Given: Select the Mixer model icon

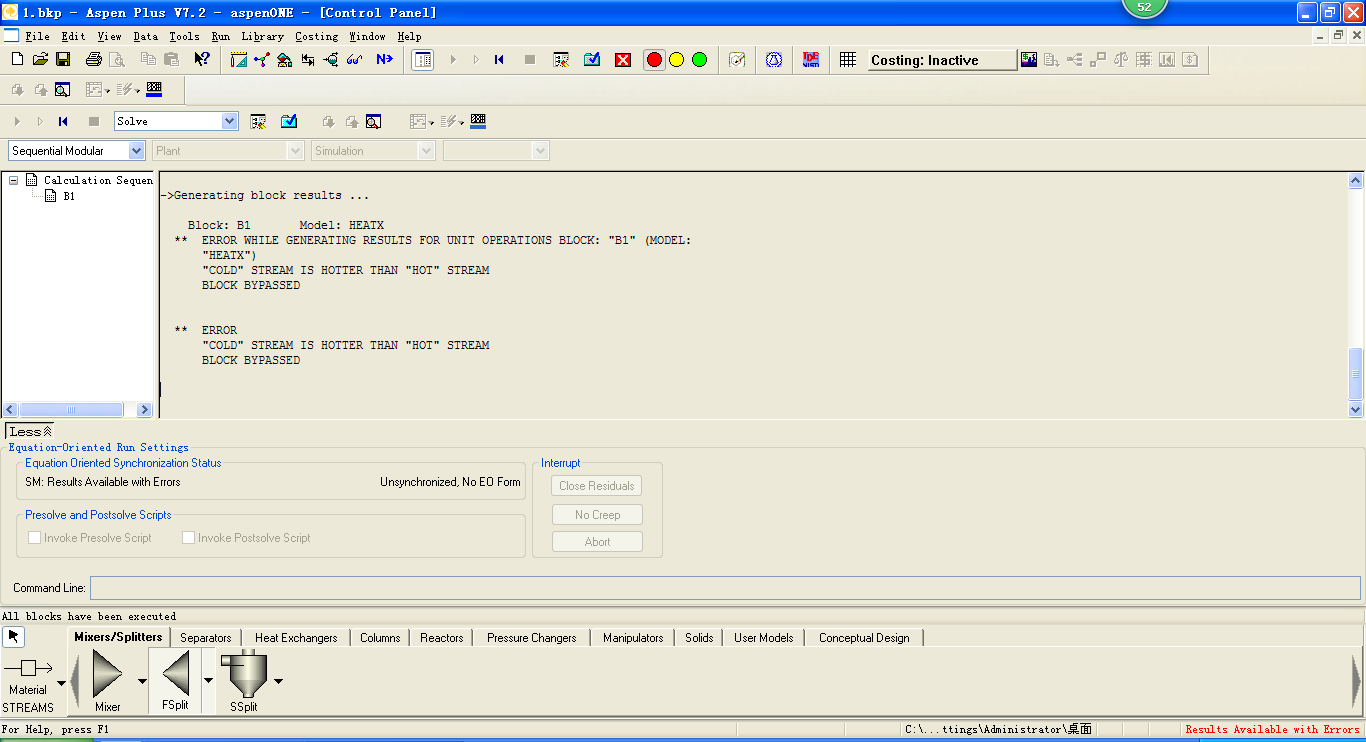Looking at the screenshot, I should click(x=107, y=676).
